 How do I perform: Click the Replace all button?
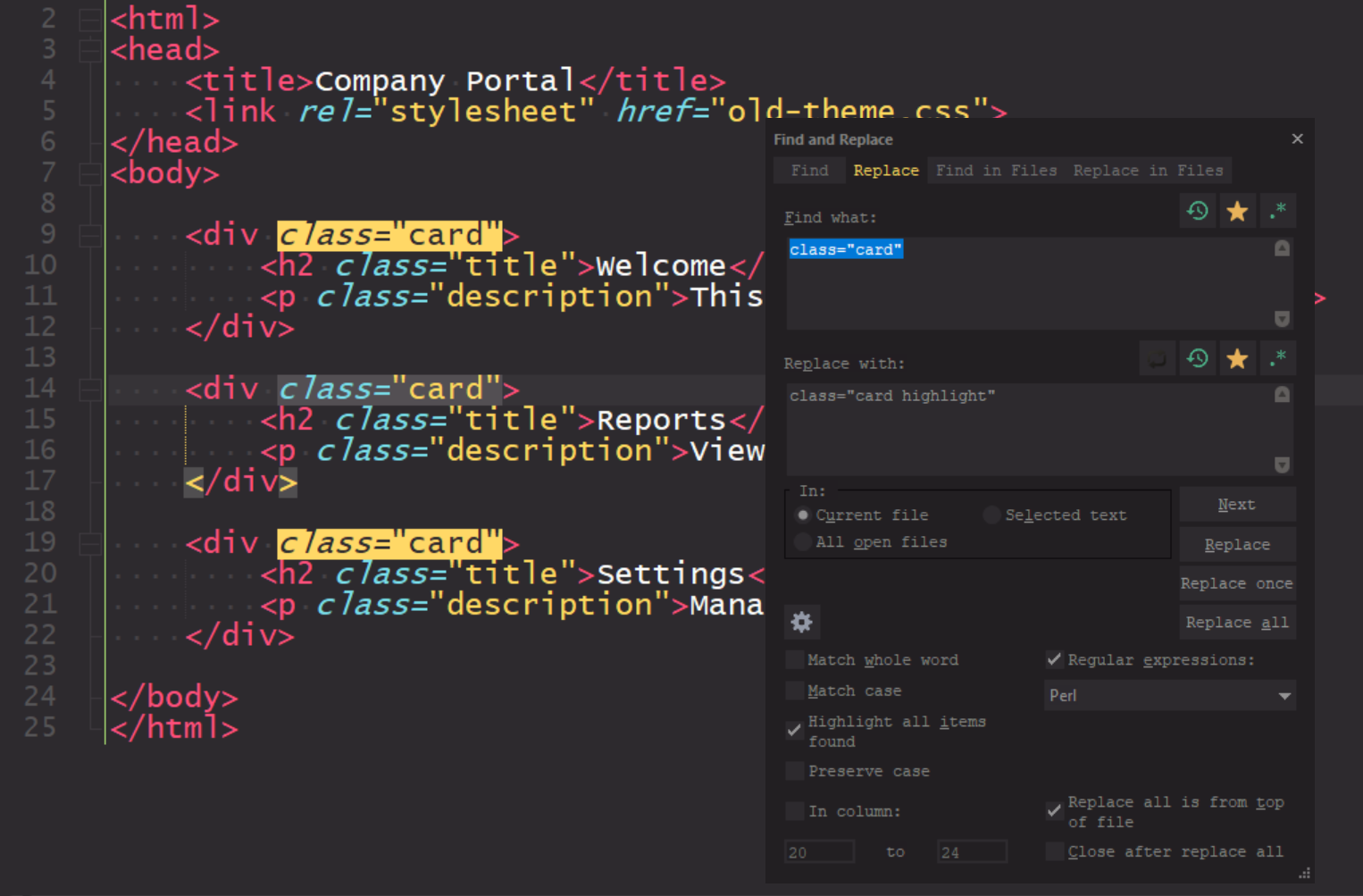coord(1236,623)
